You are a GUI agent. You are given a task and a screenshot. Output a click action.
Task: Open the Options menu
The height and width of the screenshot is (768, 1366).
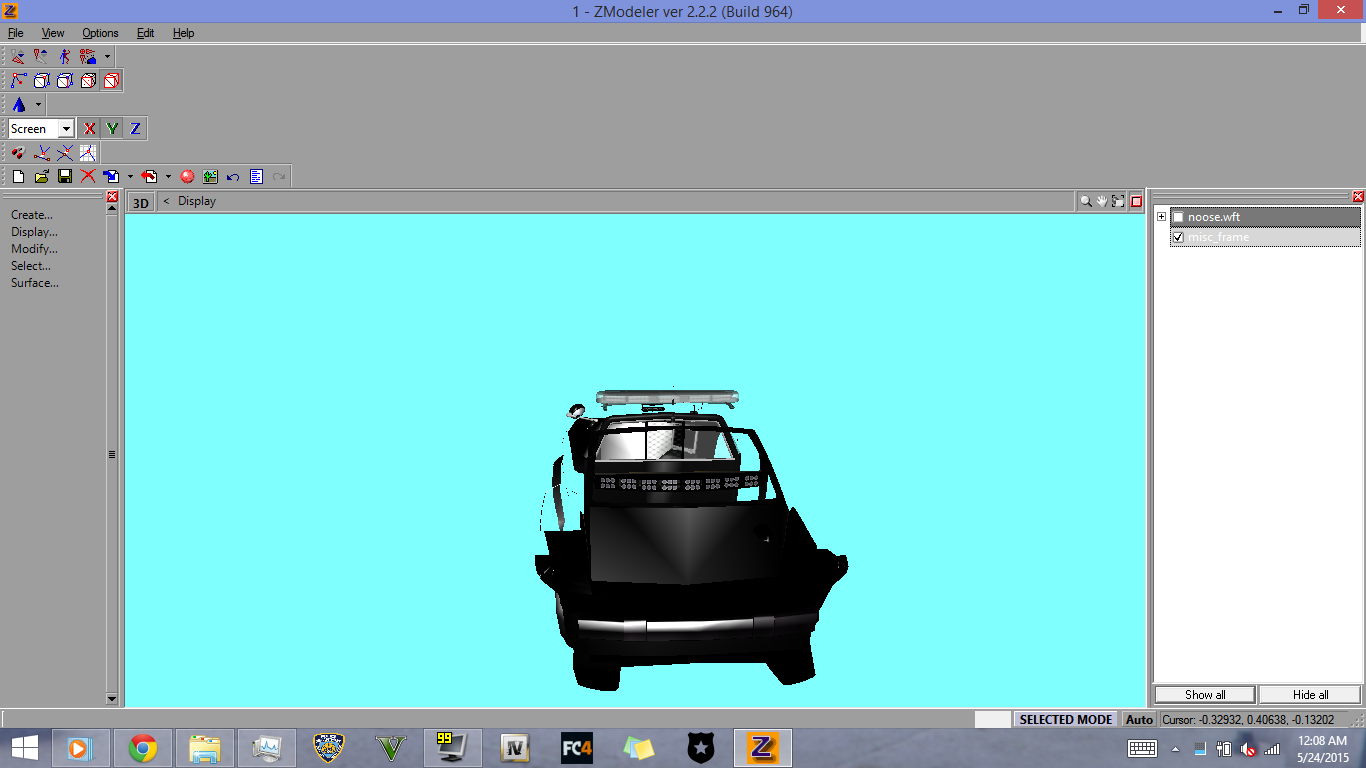click(x=100, y=33)
